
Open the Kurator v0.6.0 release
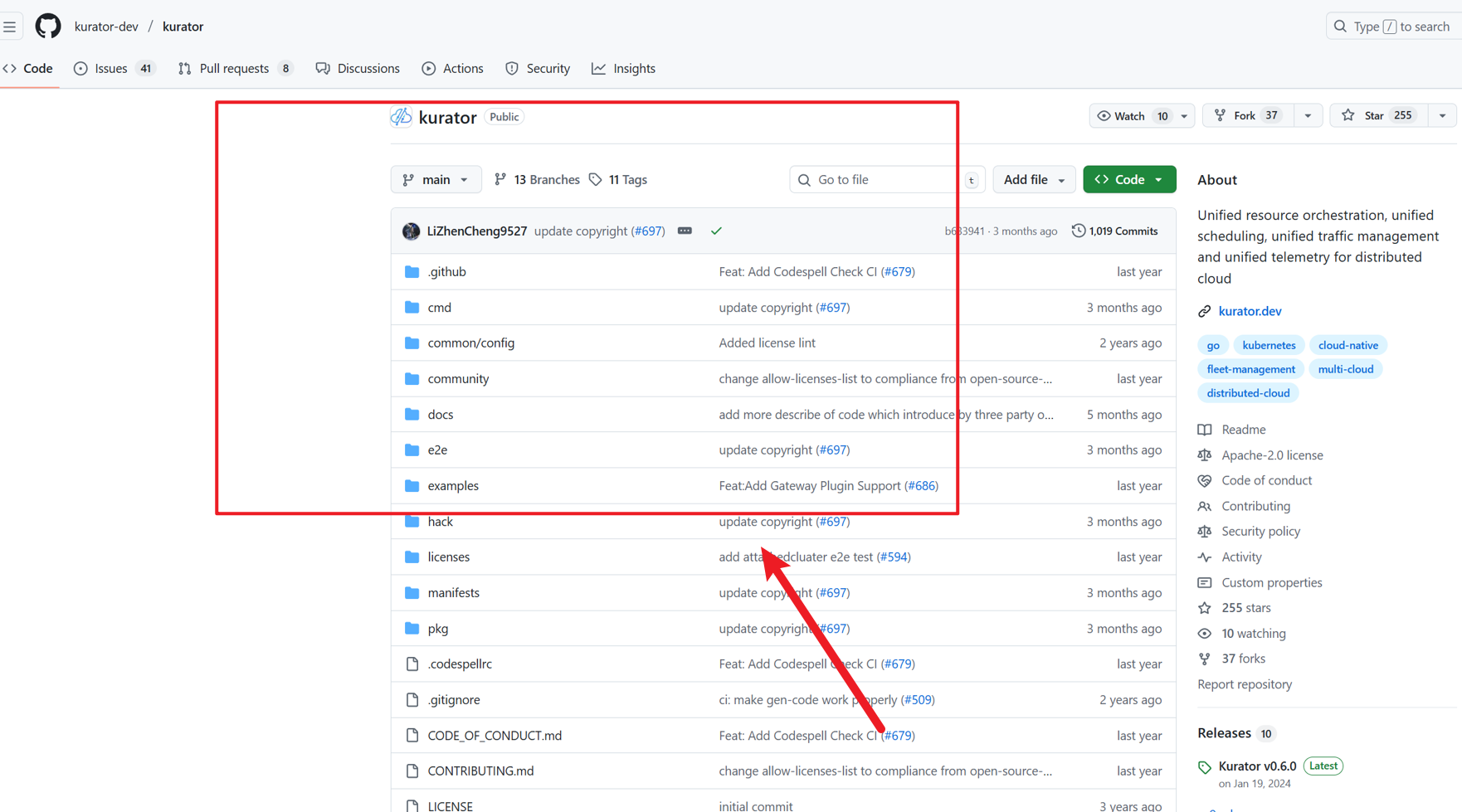[x=1257, y=766]
